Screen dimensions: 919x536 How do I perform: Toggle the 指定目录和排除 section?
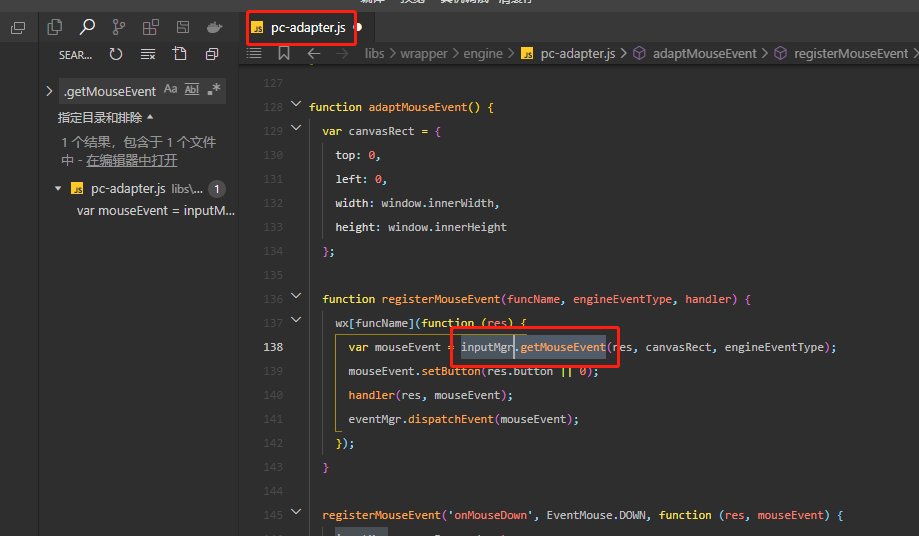point(105,118)
